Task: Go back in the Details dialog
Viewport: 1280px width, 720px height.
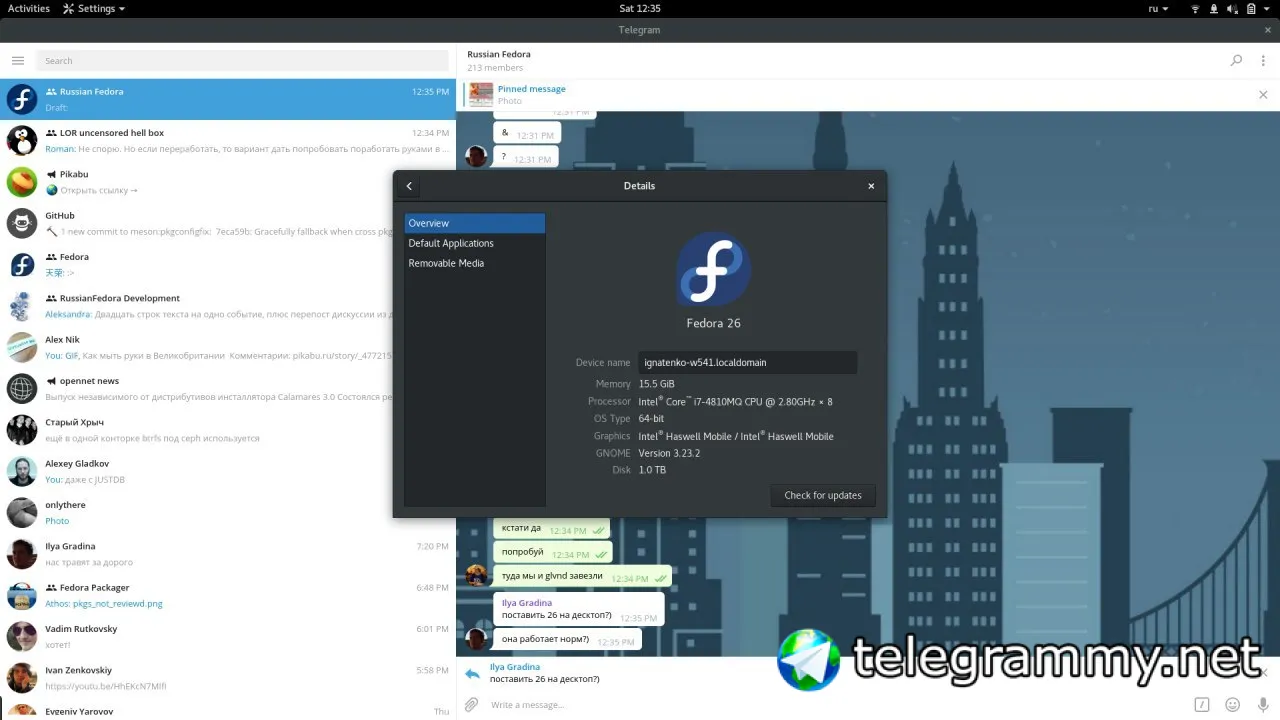Action: [409, 186]
